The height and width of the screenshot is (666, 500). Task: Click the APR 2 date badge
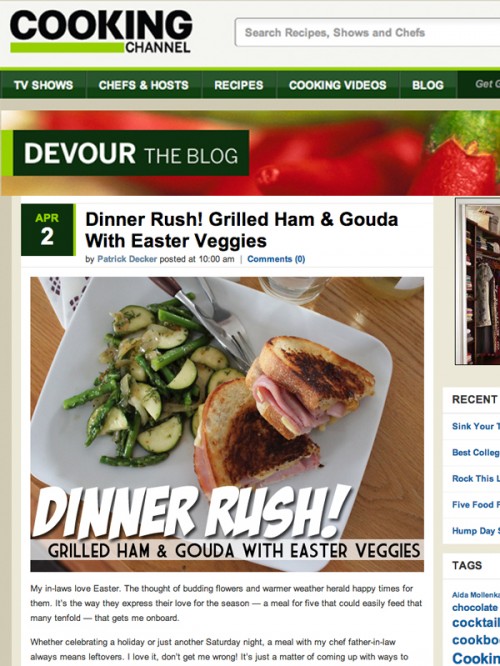[x=48, y=230]
